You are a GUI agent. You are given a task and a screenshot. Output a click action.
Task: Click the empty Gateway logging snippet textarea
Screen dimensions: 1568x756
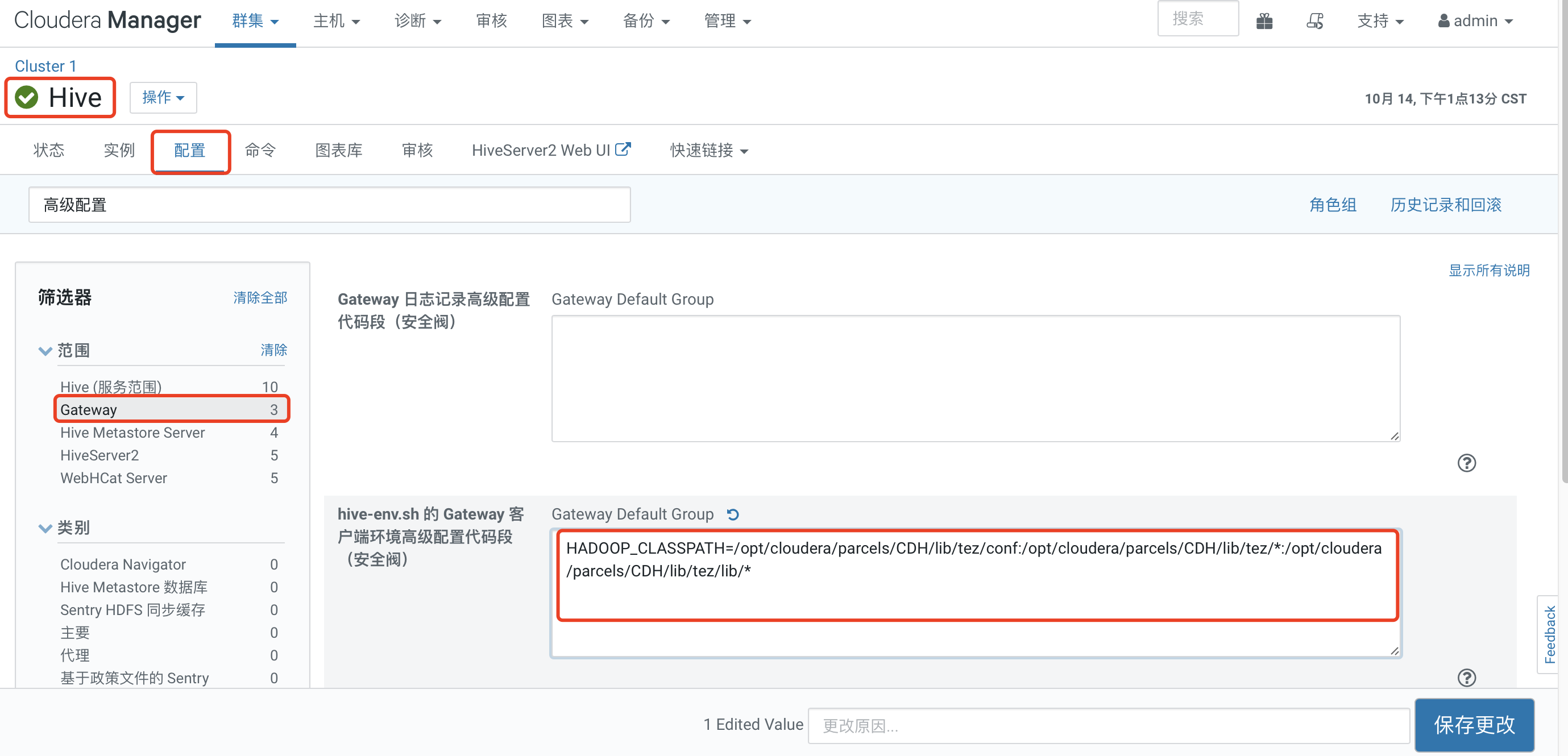click(x=975, y=378)
